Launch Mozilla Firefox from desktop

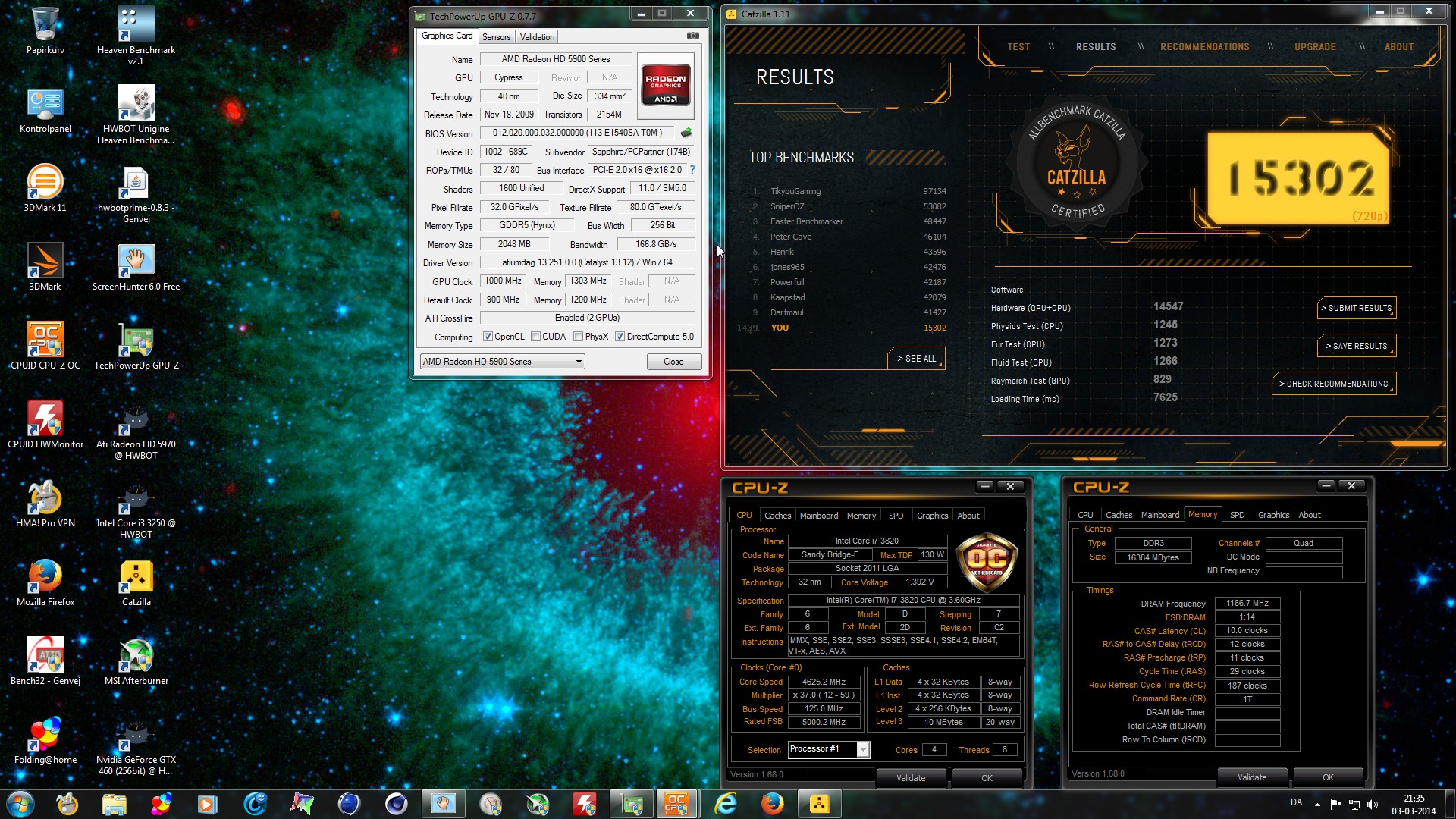[x=45, y=583]
